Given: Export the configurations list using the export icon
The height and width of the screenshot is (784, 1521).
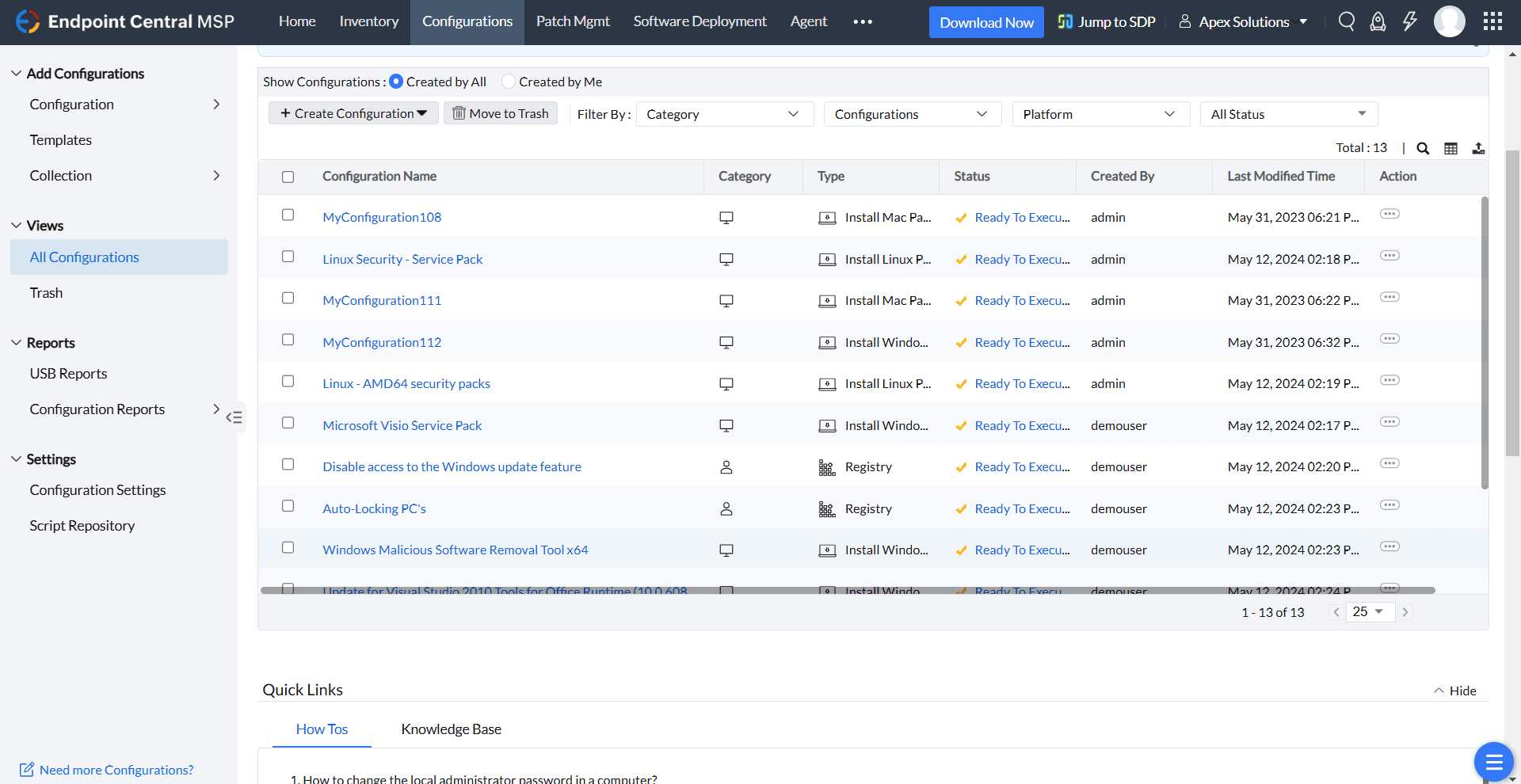Looking at the screenshot, I should tap(1479, 148).
